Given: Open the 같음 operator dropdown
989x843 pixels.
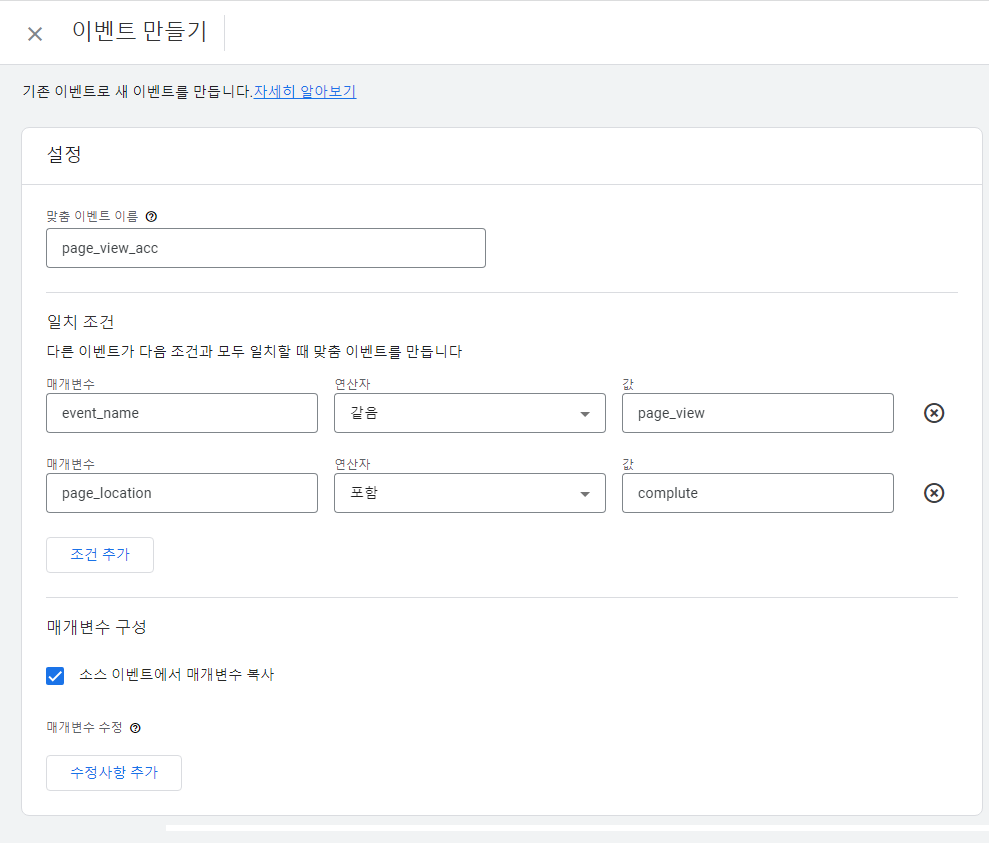Looking at the screenshot, I should [x=469, y=413].
